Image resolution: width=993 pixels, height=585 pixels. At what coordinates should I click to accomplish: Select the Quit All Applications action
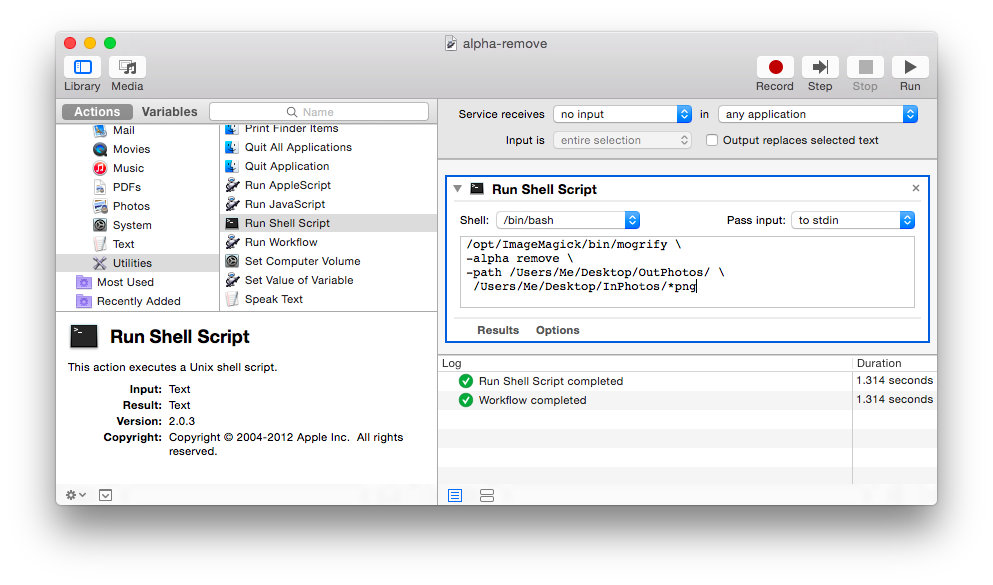coord(298,148)
